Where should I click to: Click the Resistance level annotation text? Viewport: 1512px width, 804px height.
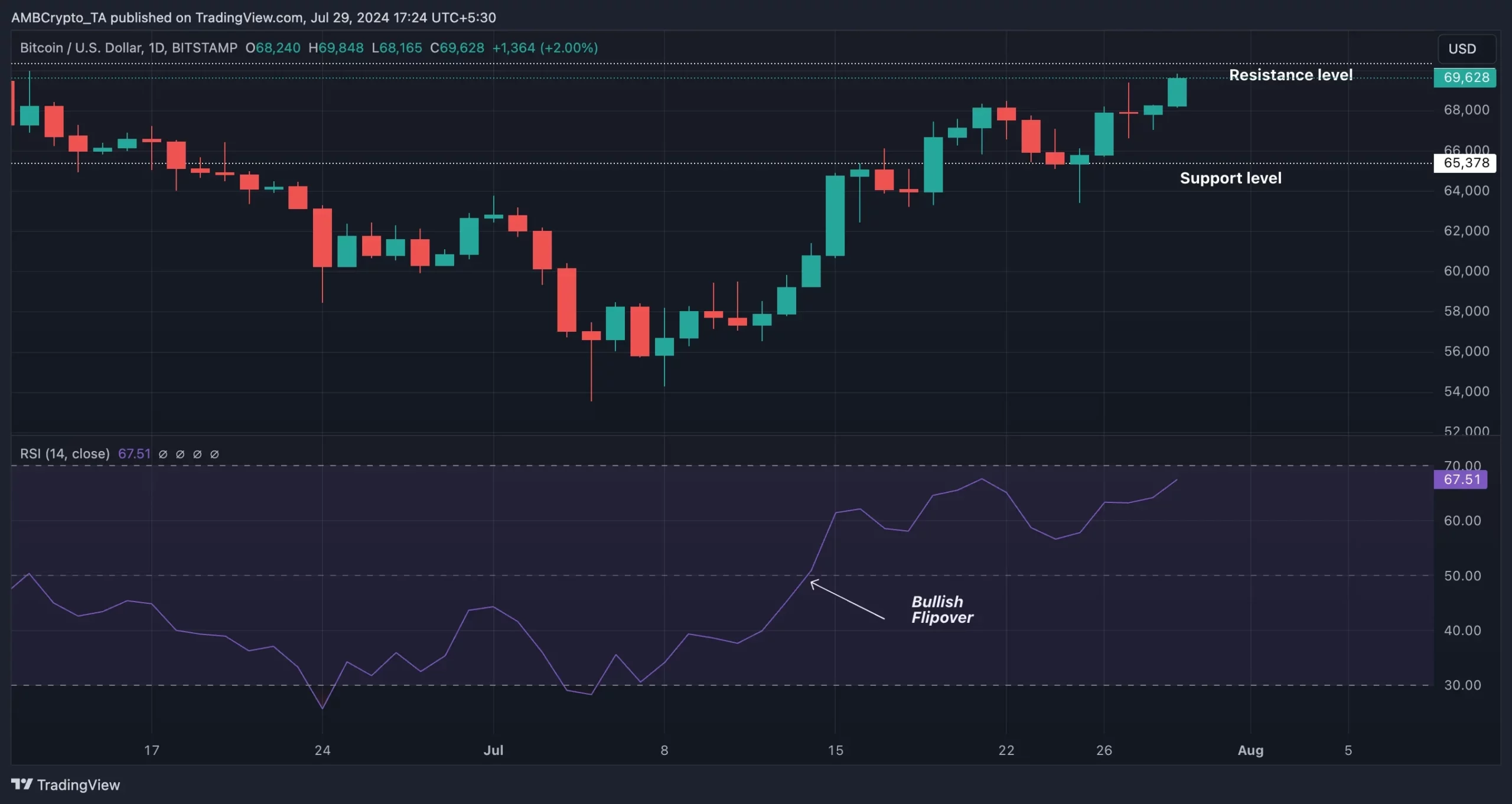(x=1291, y=75)
